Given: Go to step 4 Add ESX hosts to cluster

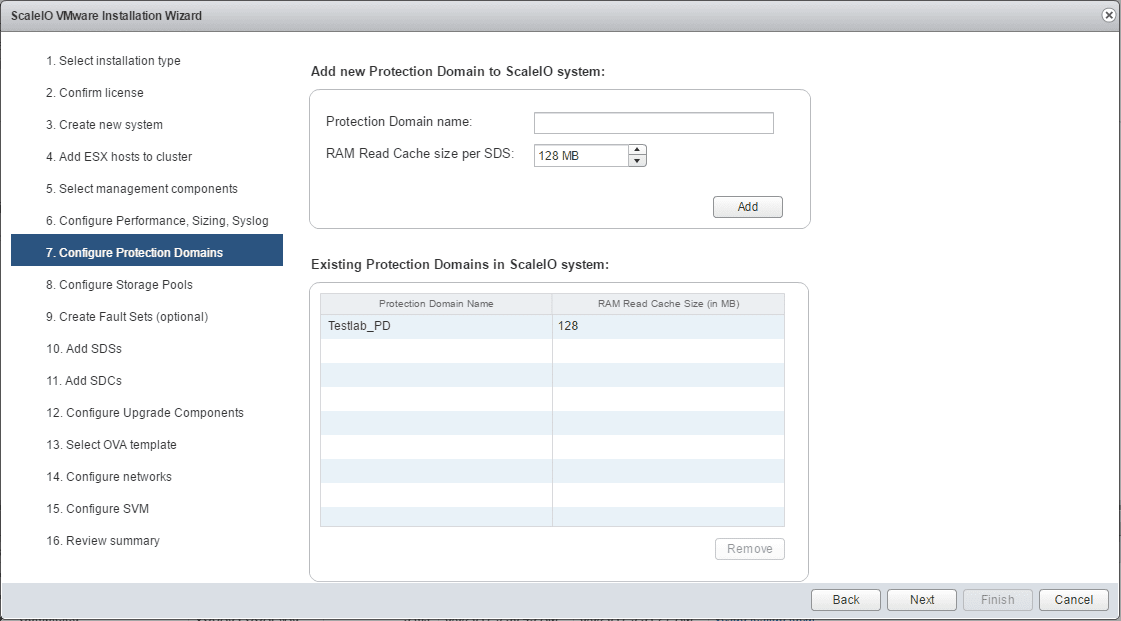Looking at the screenshot, I should (119, 157).
